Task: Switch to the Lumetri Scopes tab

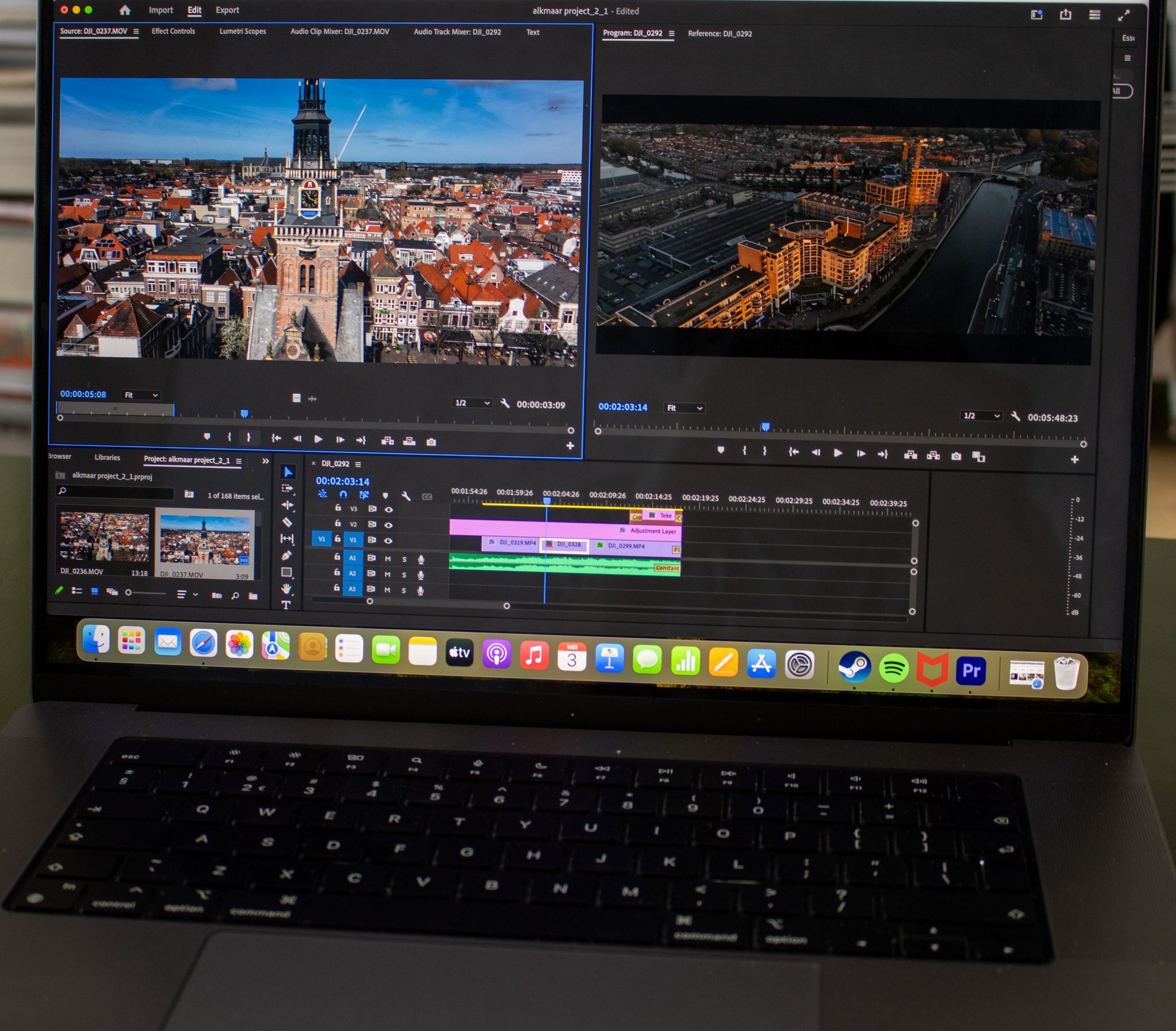Action: (242, 31)
